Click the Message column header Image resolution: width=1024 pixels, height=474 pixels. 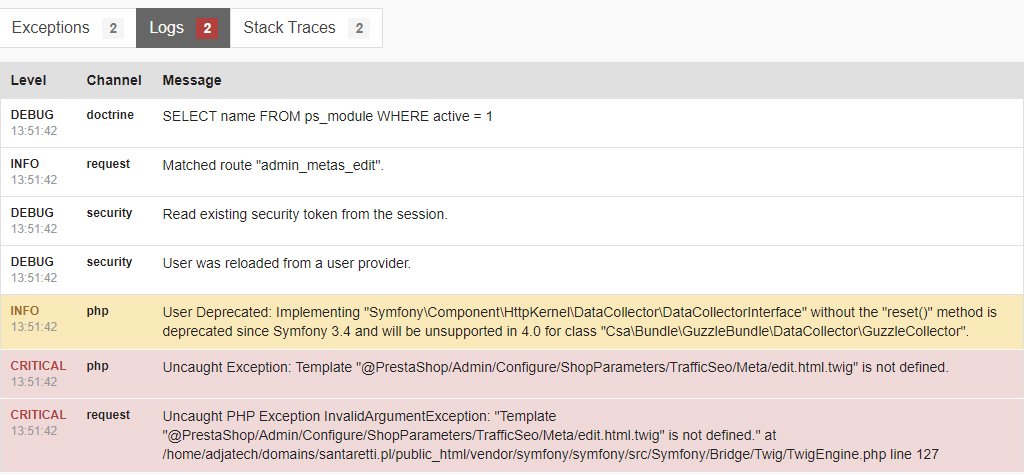click(x=192, y=80)
